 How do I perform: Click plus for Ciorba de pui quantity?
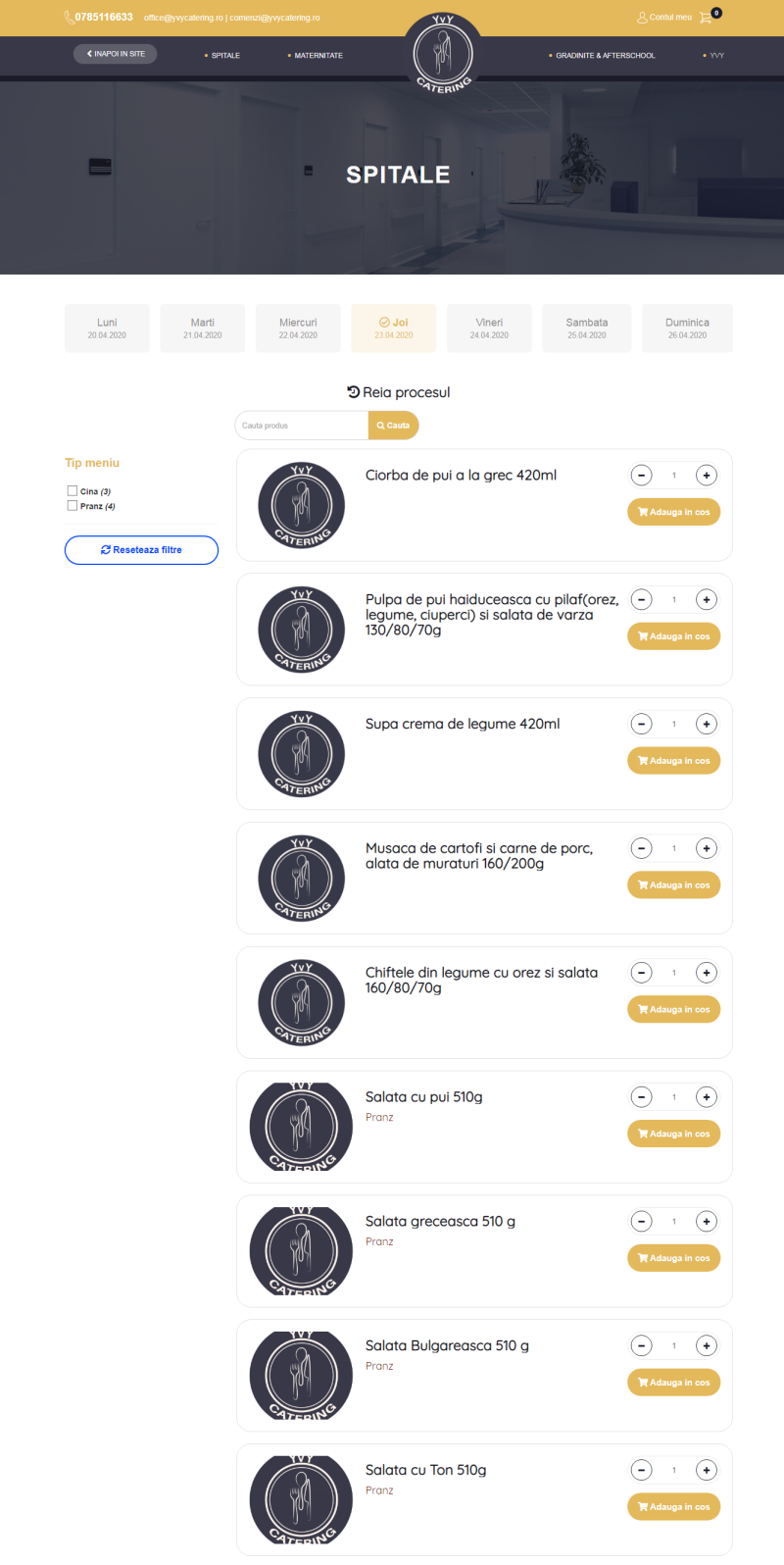(706, 476)
